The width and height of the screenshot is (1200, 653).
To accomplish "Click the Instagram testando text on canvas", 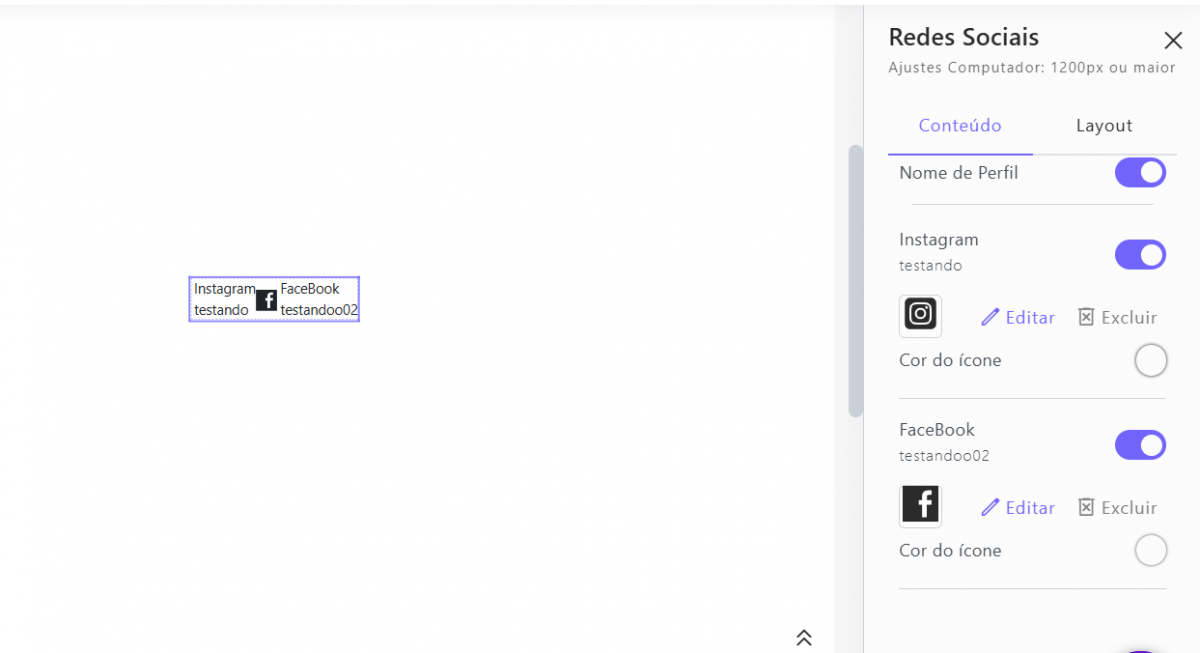I will point(223,299).
